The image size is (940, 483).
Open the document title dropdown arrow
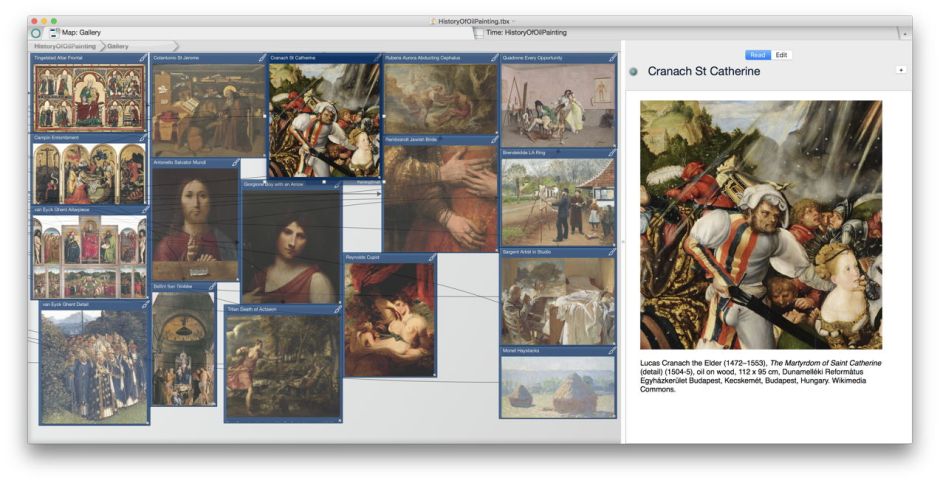[514, 20]
